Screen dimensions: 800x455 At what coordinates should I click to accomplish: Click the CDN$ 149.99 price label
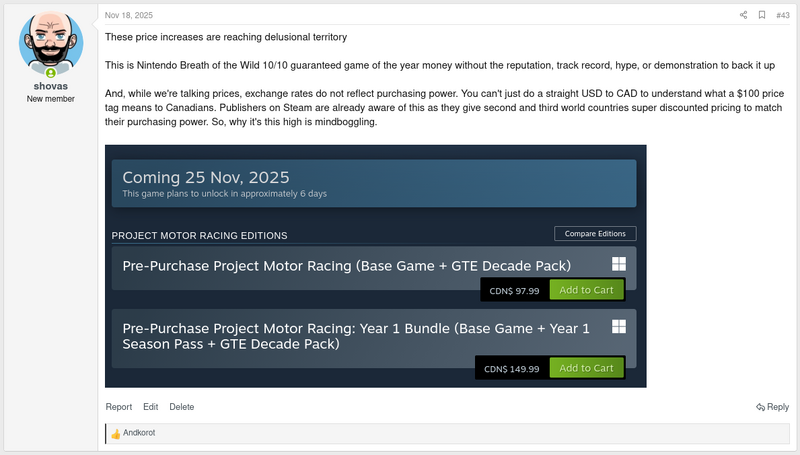pyautogui.click(x=512, y=369)
